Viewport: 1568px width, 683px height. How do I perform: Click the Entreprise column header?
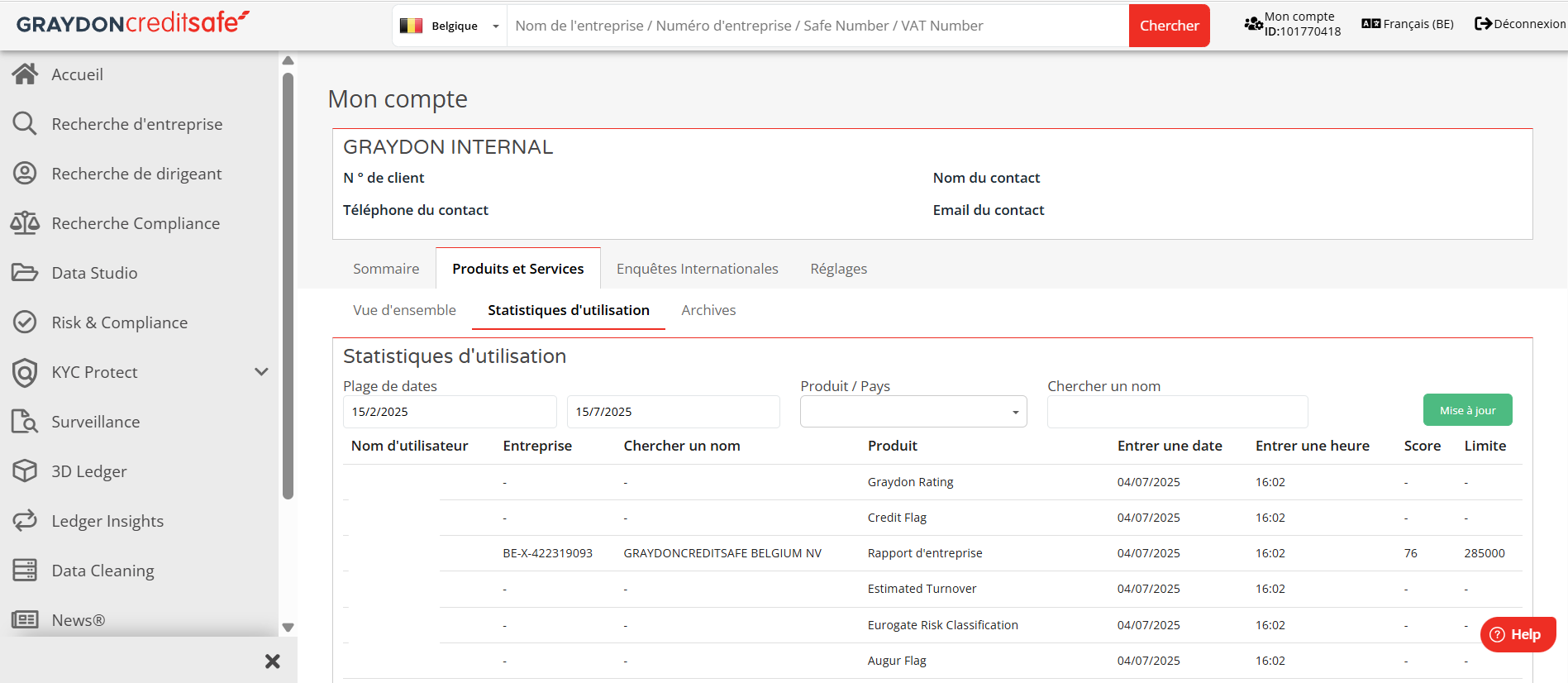click(537, 446)
